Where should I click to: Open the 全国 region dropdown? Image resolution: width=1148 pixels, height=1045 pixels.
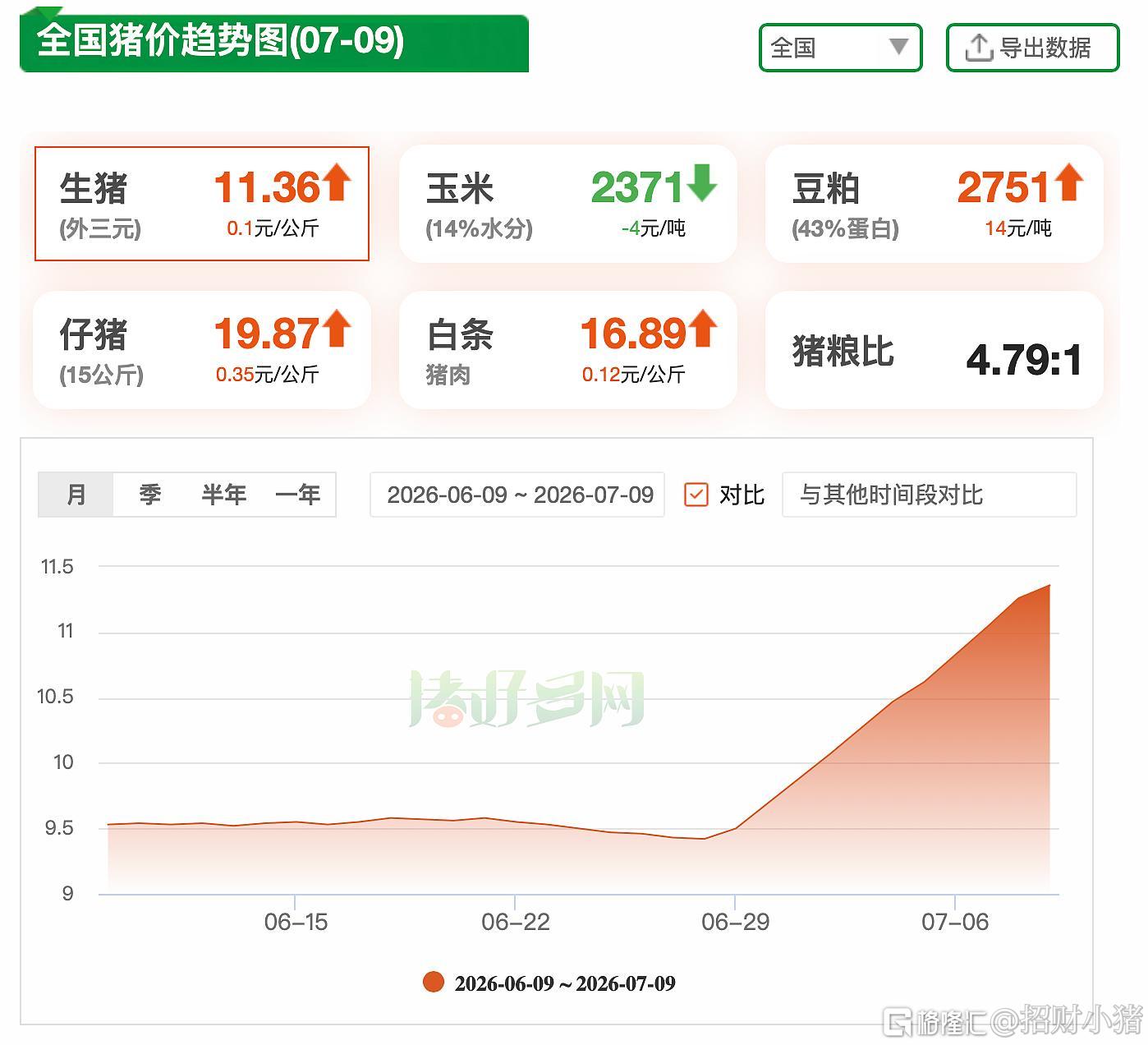click(x=840, y=48)
